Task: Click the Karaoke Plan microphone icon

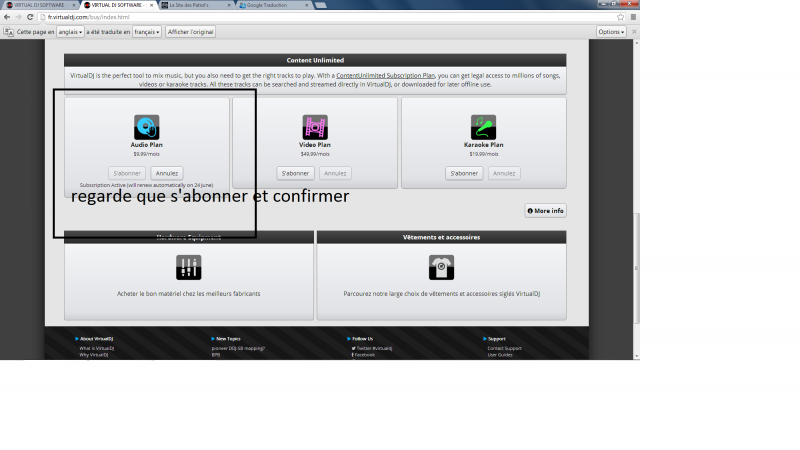Action: 483,127
